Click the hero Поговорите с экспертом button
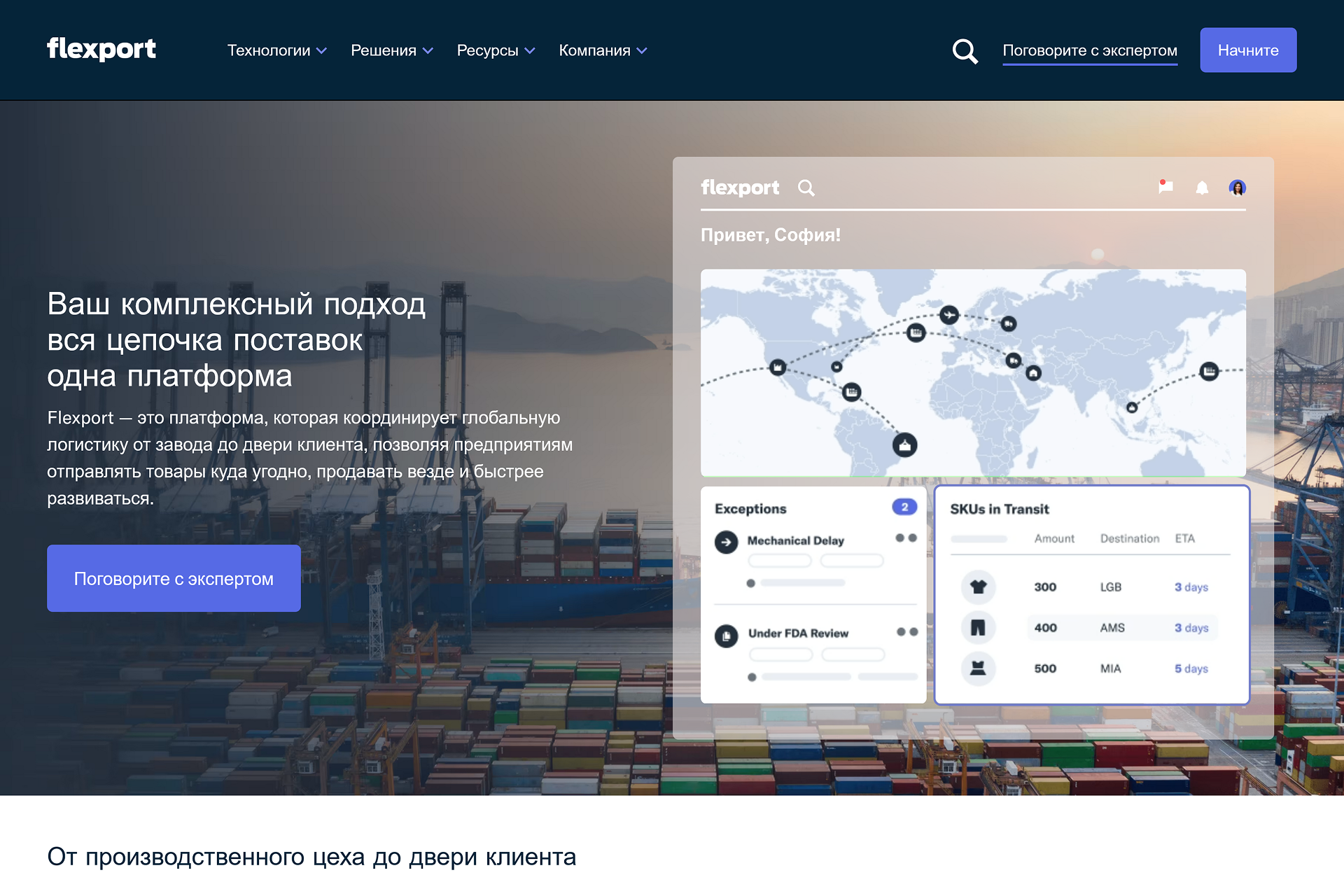The image size is (1344, 896). [x=174, y=578]
